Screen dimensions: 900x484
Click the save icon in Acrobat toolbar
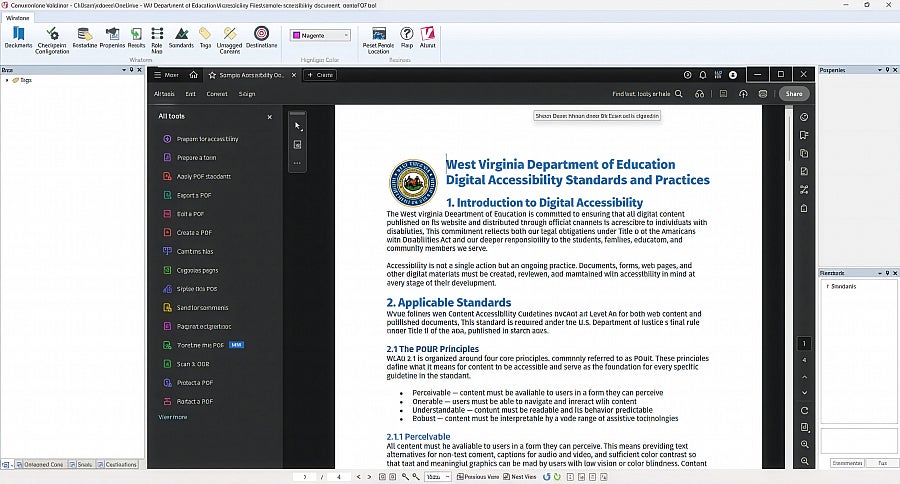[723, 94]
